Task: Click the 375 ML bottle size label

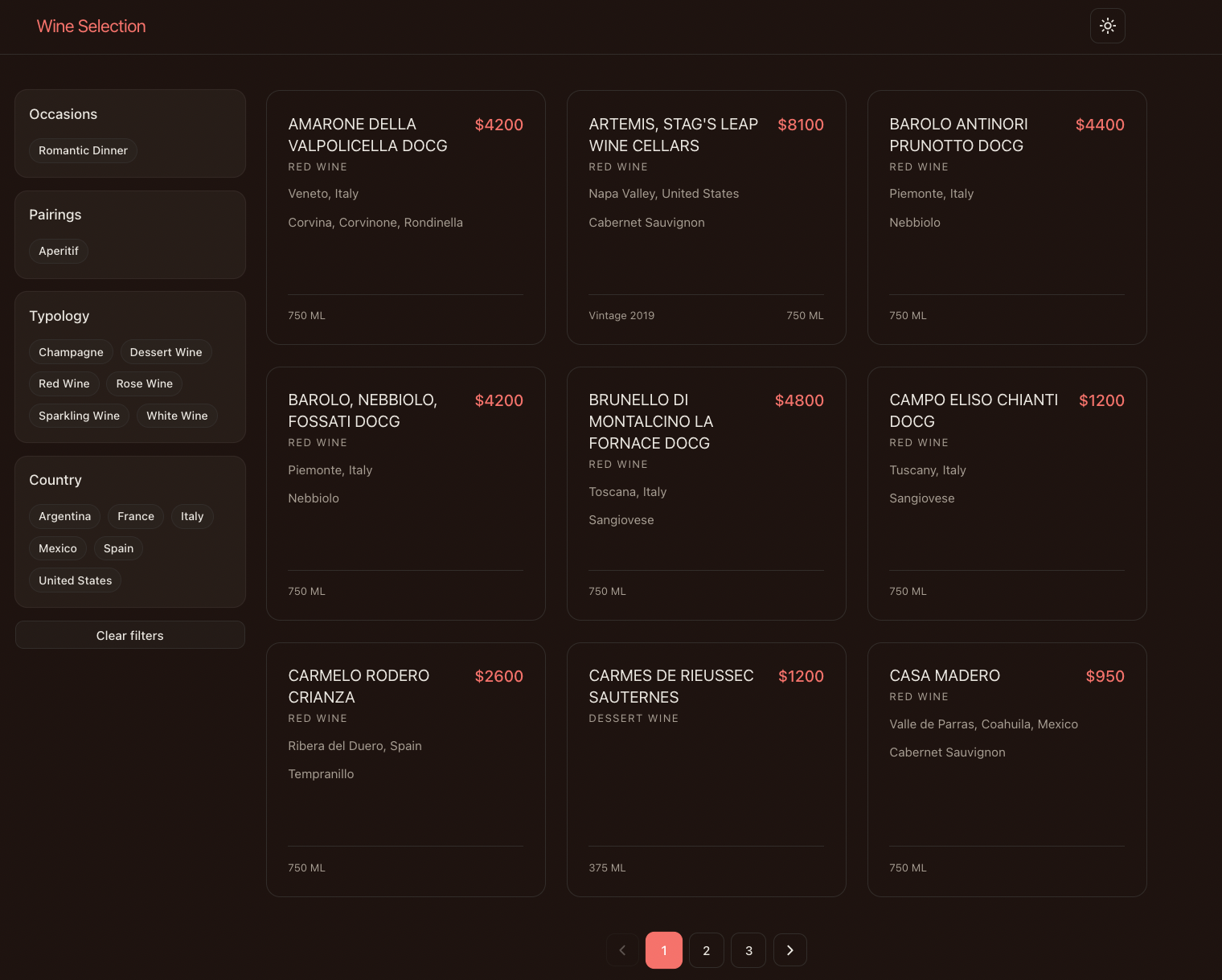Action: (607, 868)
